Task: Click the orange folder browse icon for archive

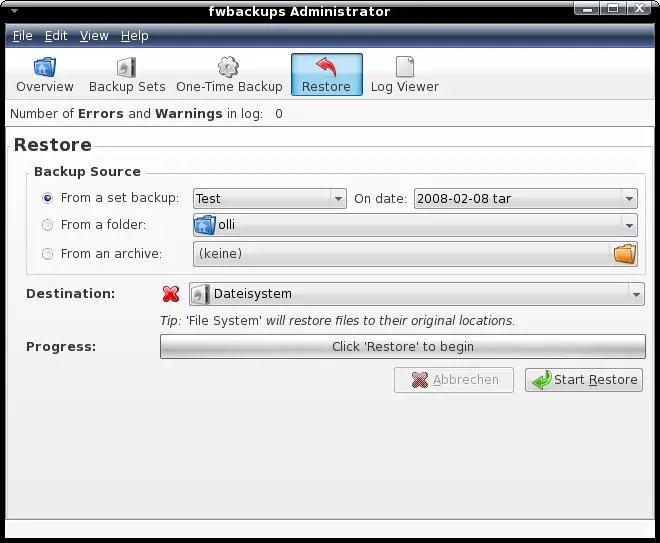Action: tap(625, 254)
